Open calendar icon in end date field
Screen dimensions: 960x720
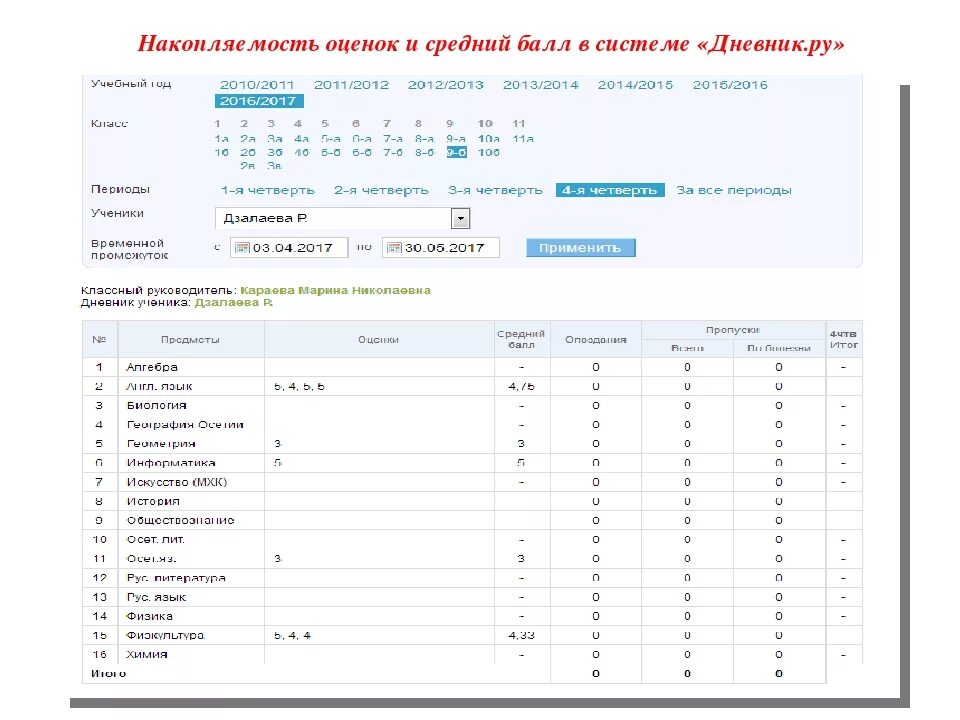(x=394, y=248)
